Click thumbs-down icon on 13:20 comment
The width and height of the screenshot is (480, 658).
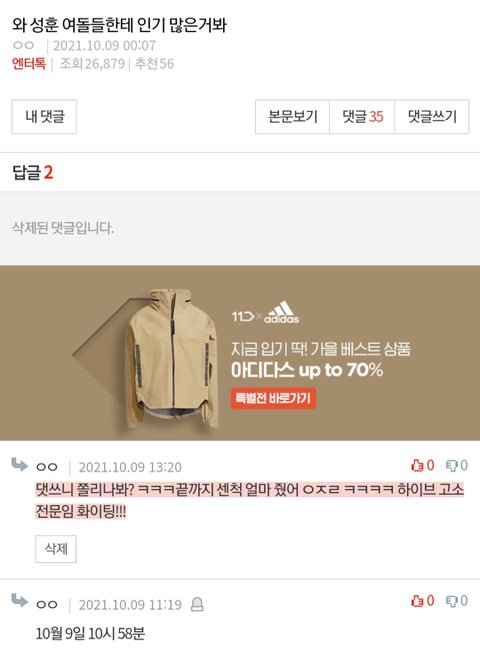point(451,465)
